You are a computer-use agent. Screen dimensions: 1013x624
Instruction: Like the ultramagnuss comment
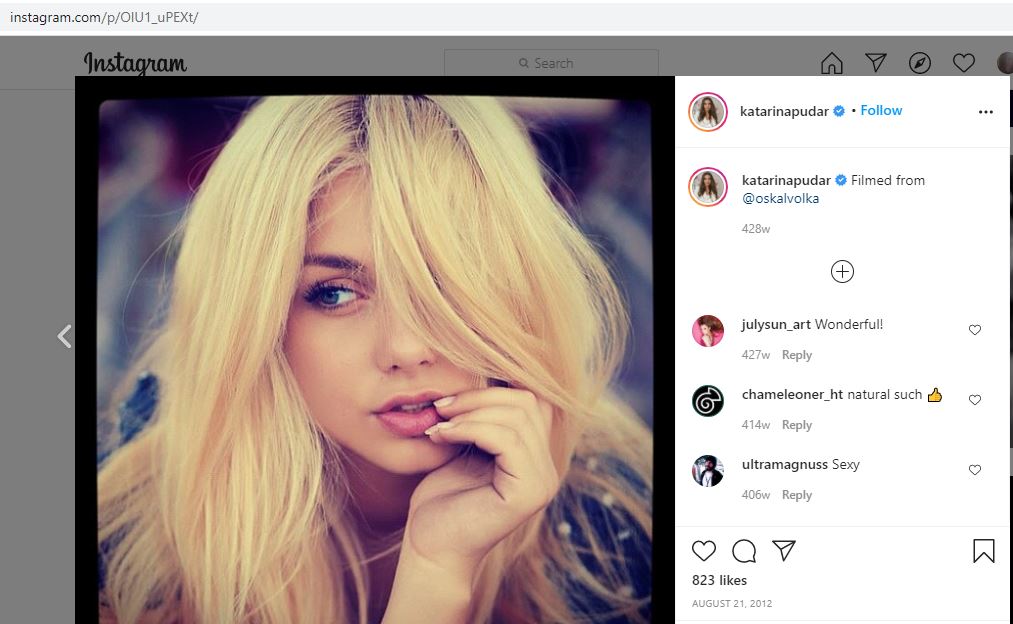coord(975,470)
